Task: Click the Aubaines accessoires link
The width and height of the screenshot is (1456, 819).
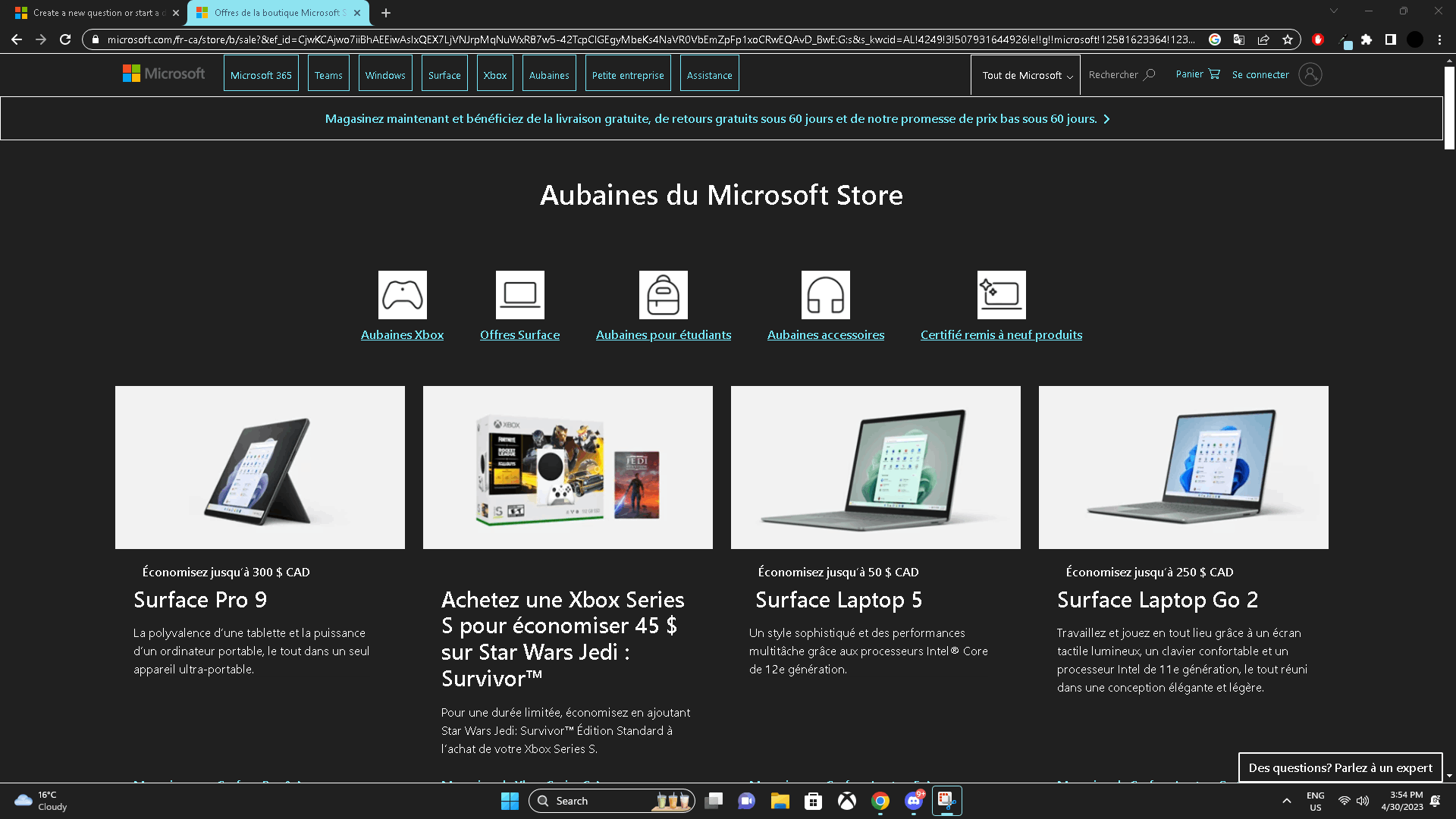Action: [x=826, y=335]
